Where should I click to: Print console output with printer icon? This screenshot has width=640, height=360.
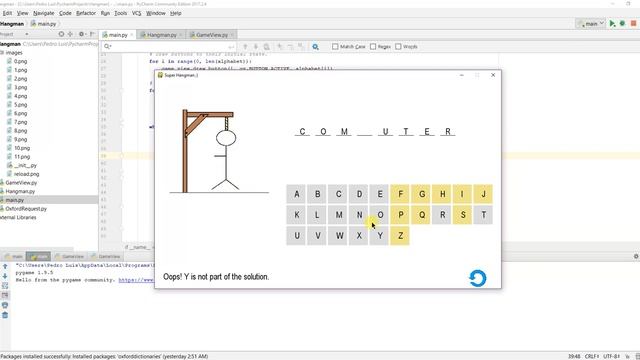[x=5, y=305]
